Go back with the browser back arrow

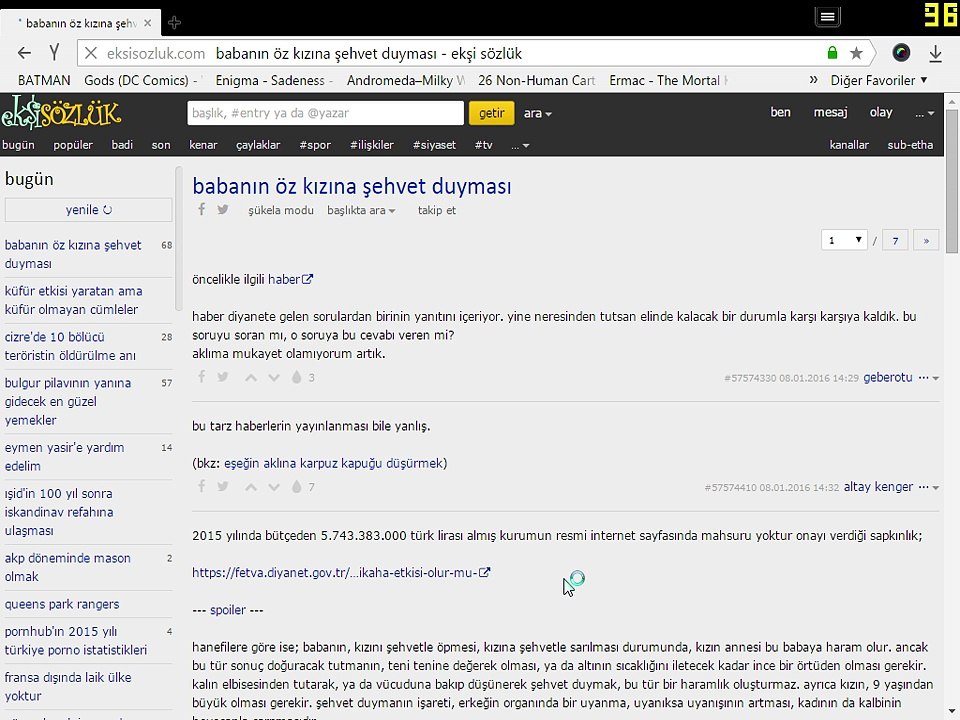(x=24, y=53)
